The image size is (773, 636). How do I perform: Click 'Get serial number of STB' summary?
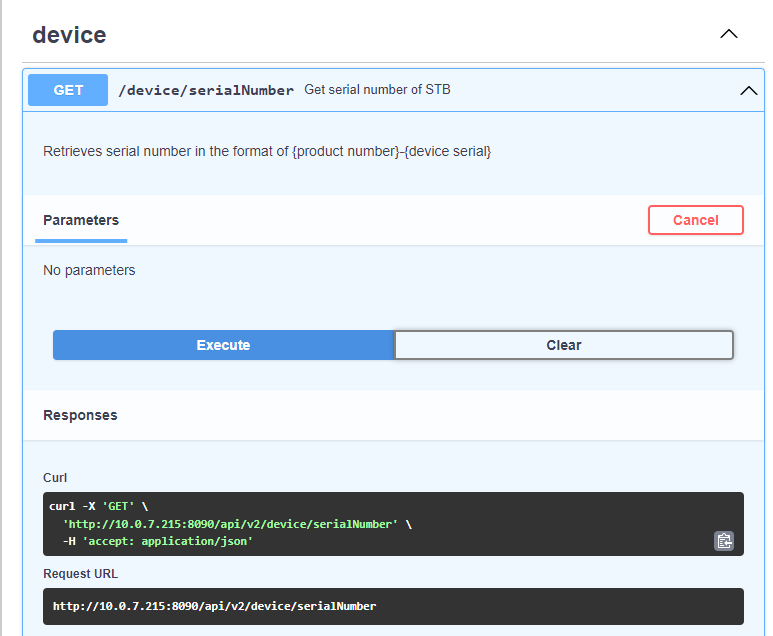(x=377, y=90)
